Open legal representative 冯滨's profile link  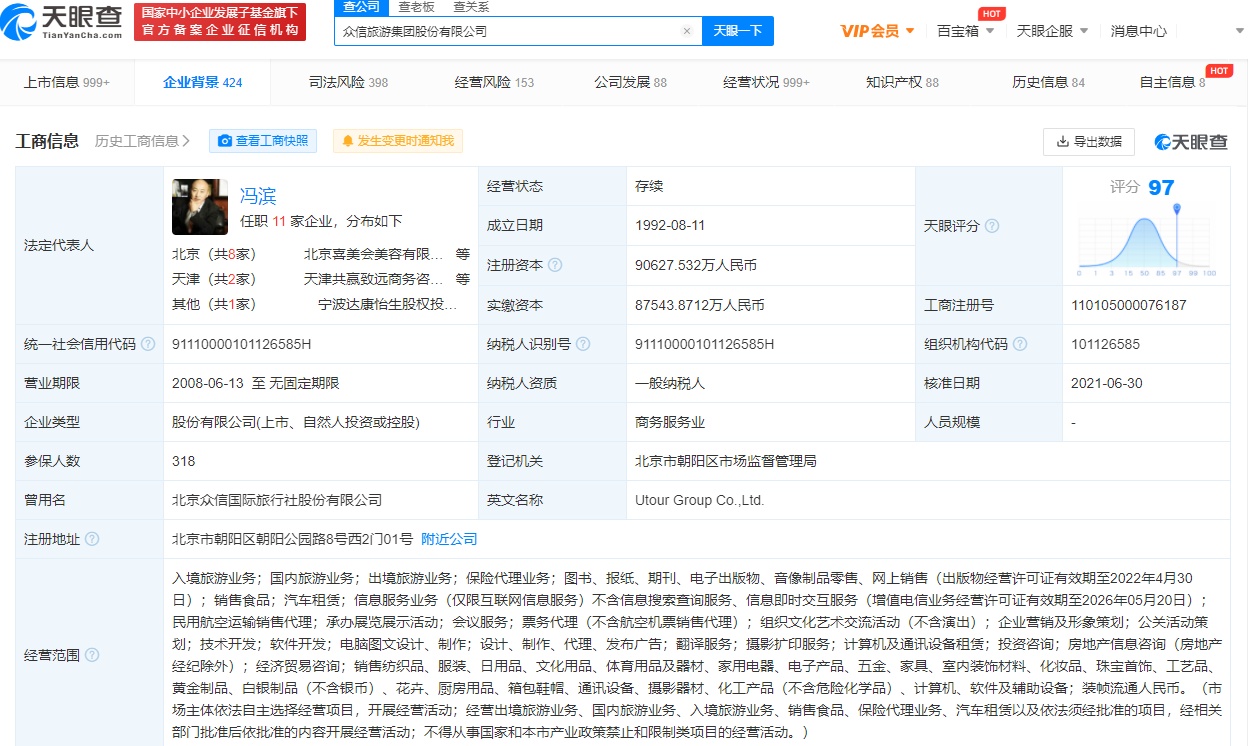[258, 196]
